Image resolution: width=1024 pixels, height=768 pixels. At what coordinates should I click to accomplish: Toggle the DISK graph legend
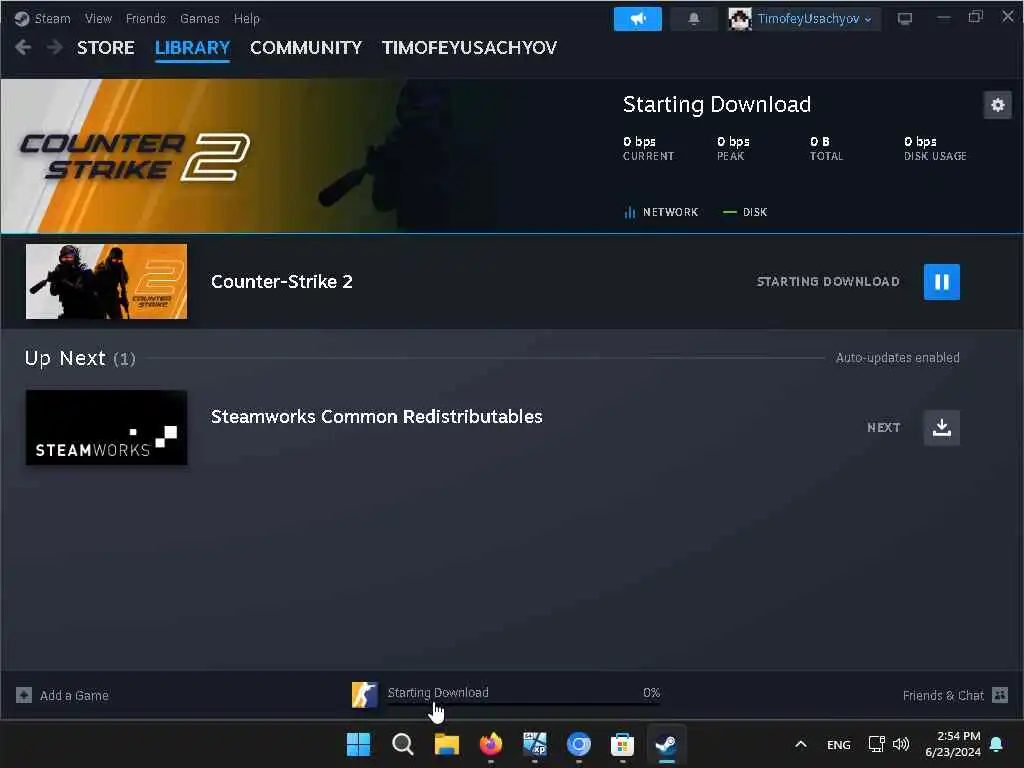tap(745, 212)
